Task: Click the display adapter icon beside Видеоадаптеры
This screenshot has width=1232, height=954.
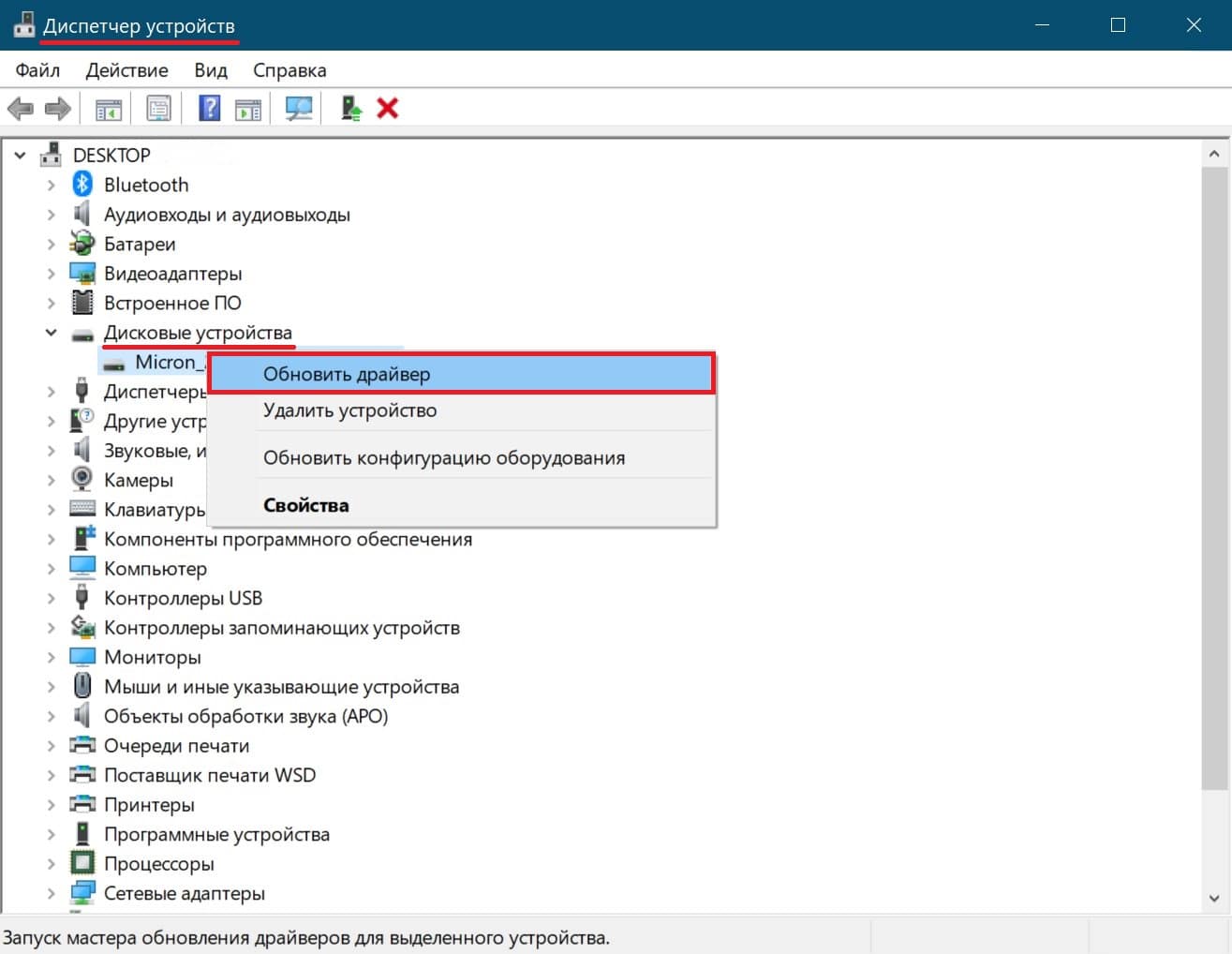Action: [82, 274]
